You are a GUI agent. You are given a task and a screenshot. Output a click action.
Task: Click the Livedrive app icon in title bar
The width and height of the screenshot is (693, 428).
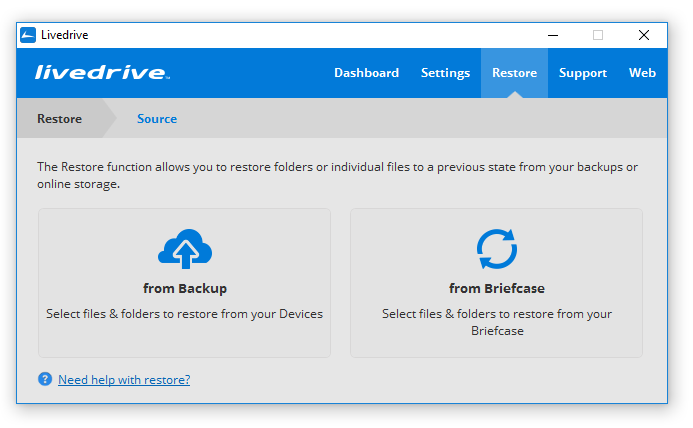coord(28,35)
